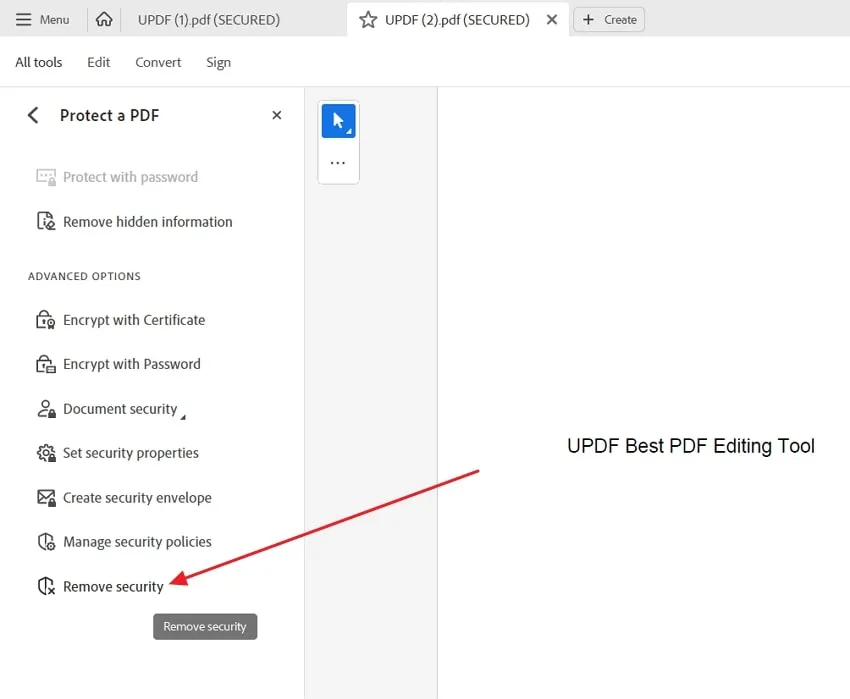Click Remove security
The image size is (850, 699).
point(113,586)
